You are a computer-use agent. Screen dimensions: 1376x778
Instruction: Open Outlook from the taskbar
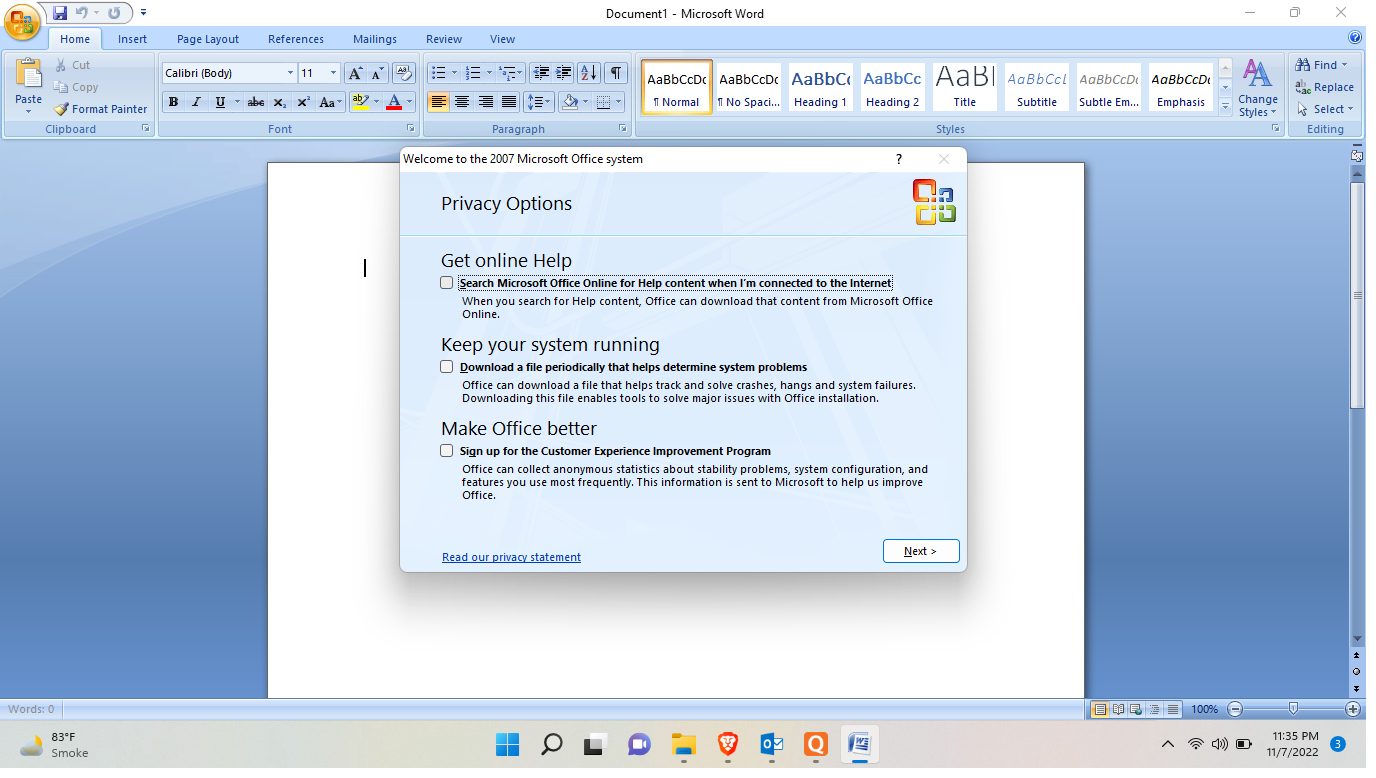click(x=772, y=744)
